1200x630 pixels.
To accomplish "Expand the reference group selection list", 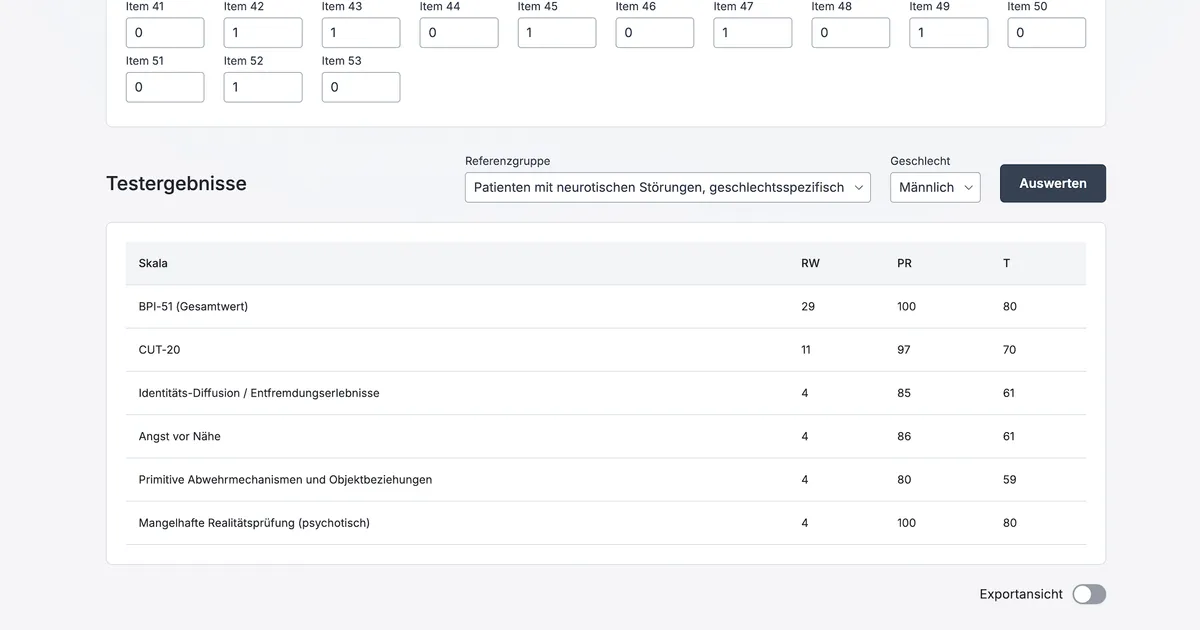I will tap(667, 187).
